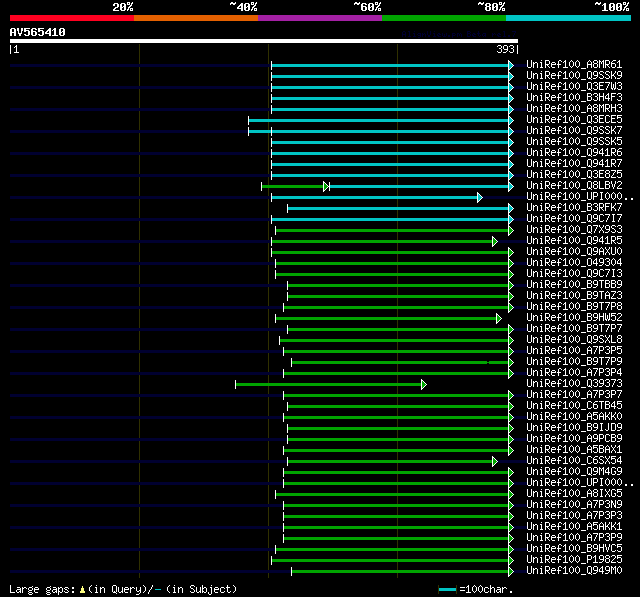Click the query end position 393
Screen dimensions: 640x597
505,49
